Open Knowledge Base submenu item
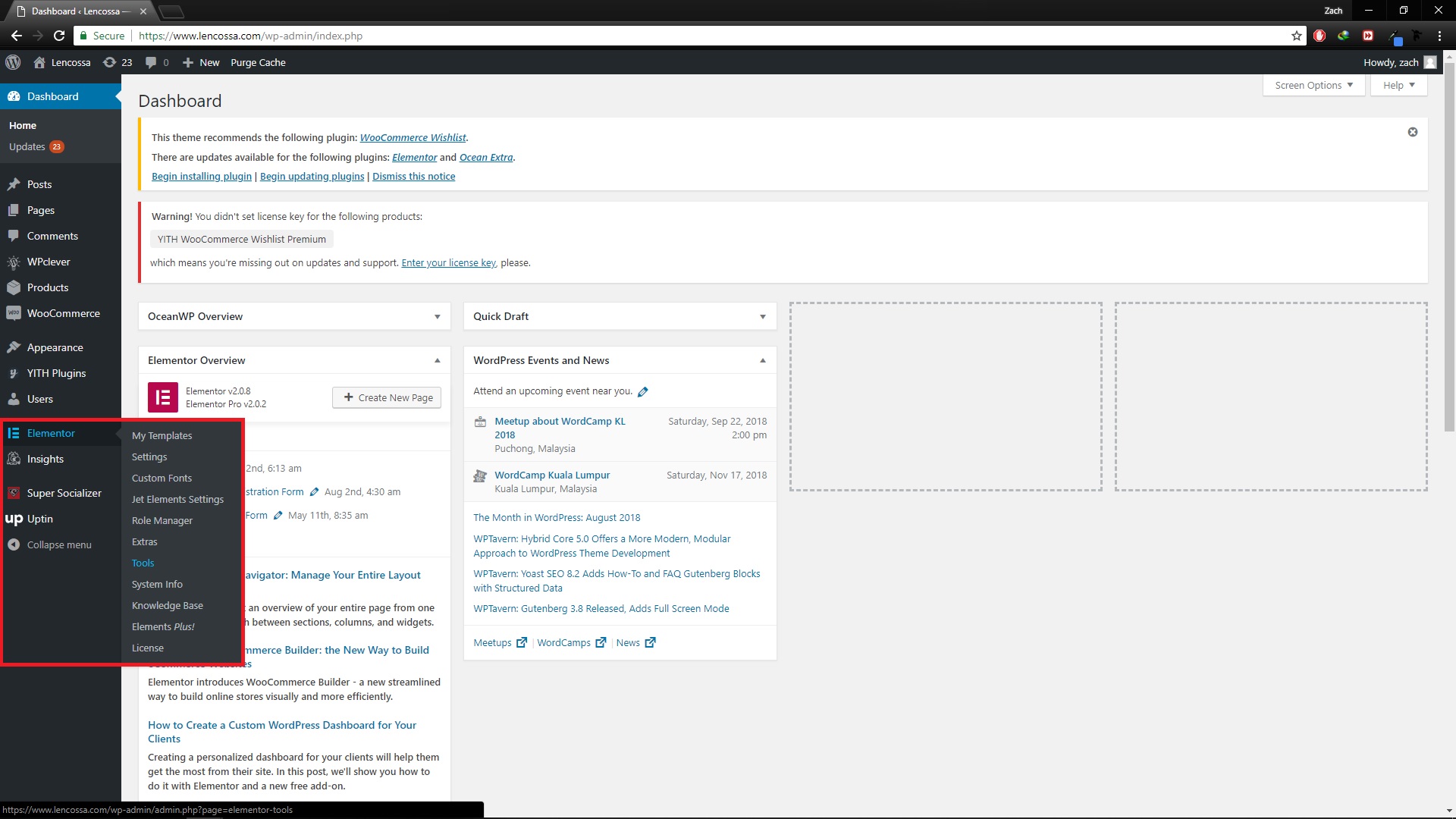 coord(168,605)
